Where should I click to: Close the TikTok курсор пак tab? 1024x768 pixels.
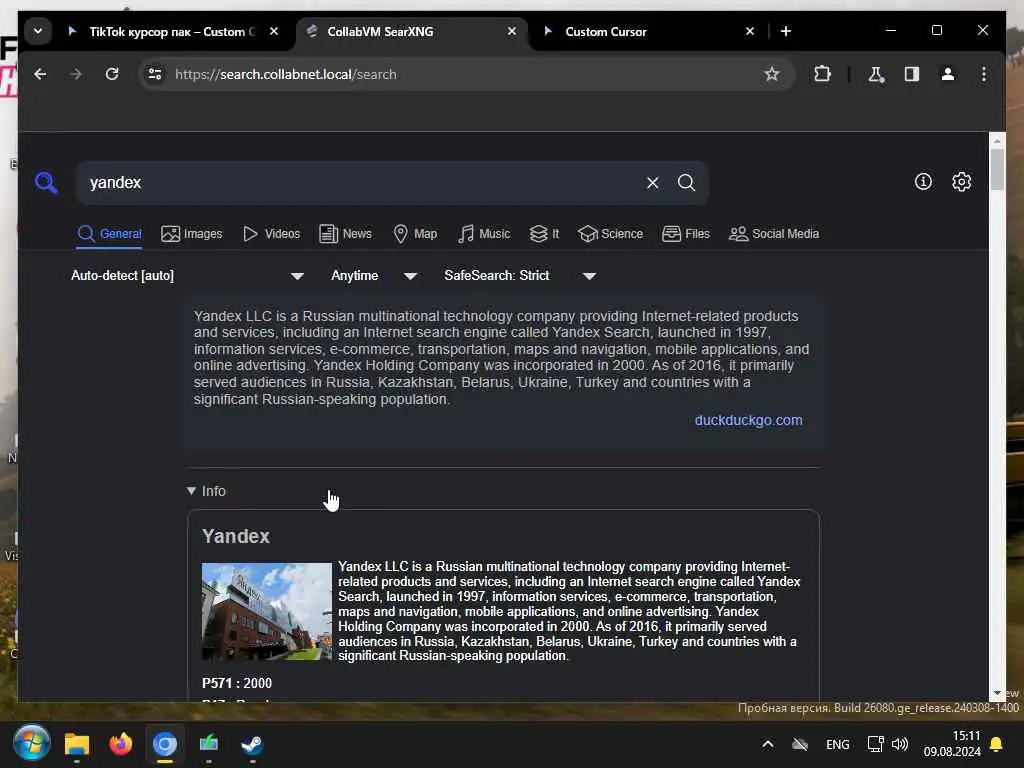click(x=274, y=31)
